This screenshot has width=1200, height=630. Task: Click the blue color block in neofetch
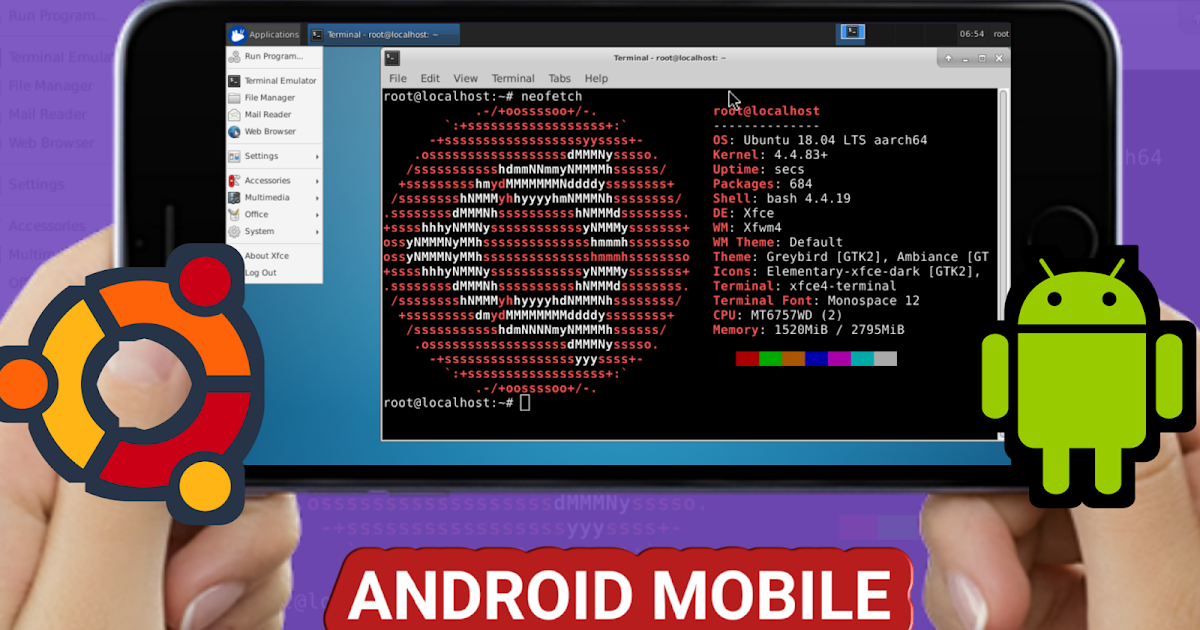[x=816, y=359]
